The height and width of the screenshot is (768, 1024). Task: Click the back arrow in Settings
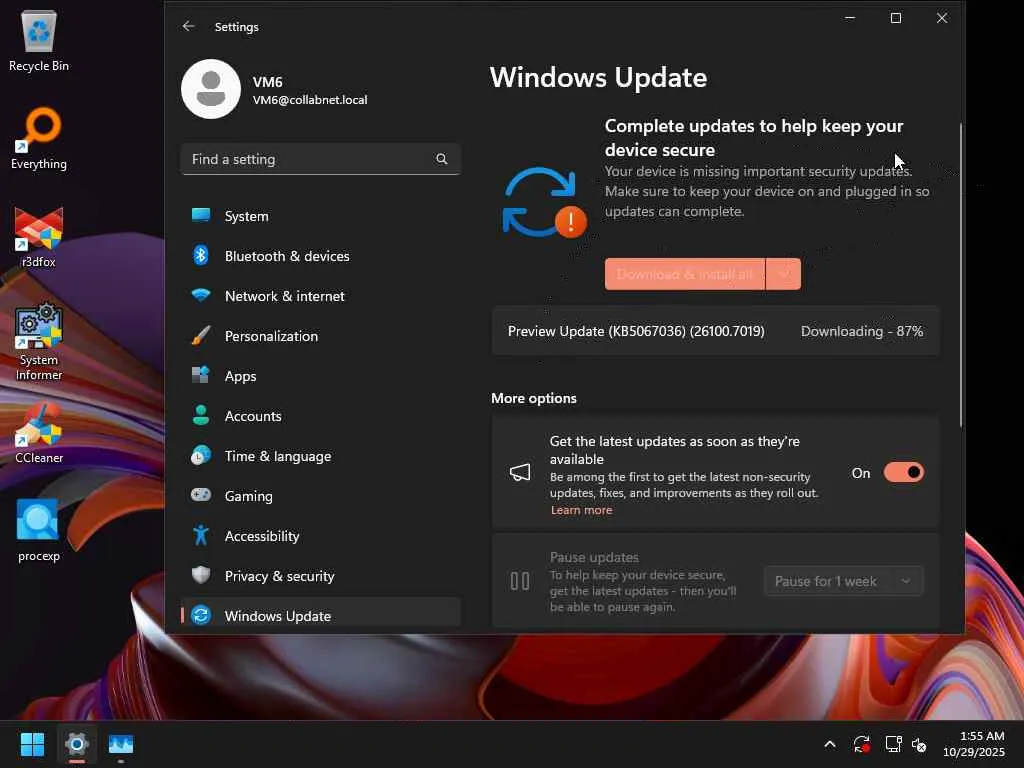(x=188, y=26)
